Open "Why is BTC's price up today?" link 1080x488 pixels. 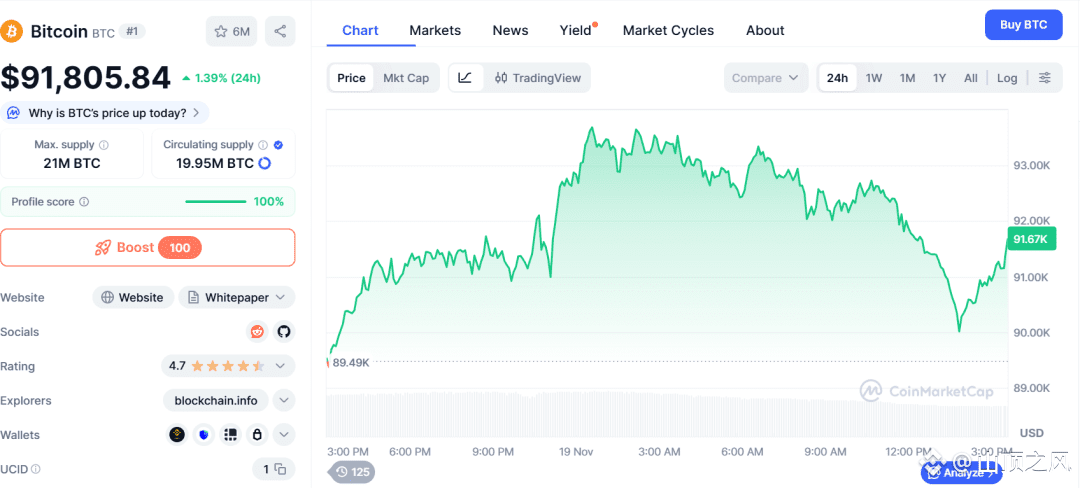[107, 113]
